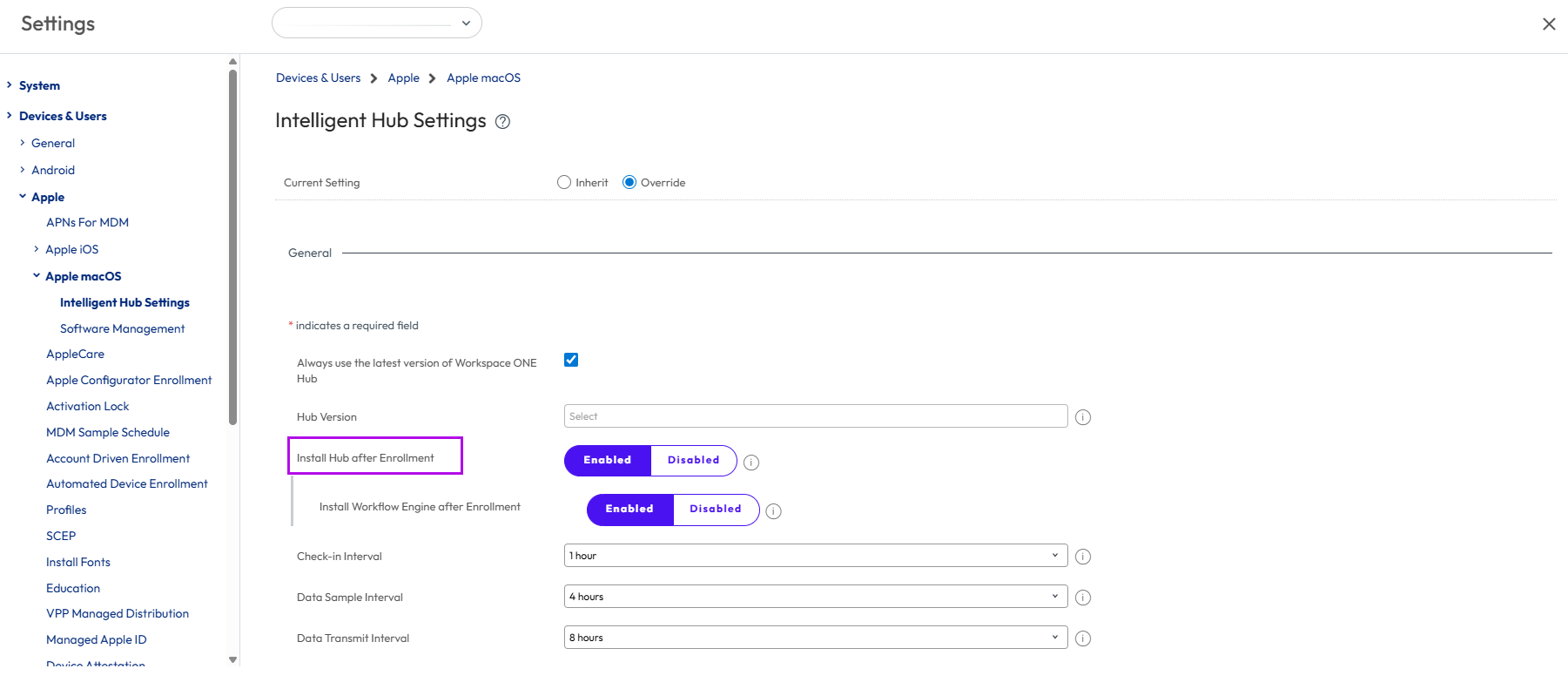
Task: Open the organization group dropdown at top
Action: pos(377,23)
